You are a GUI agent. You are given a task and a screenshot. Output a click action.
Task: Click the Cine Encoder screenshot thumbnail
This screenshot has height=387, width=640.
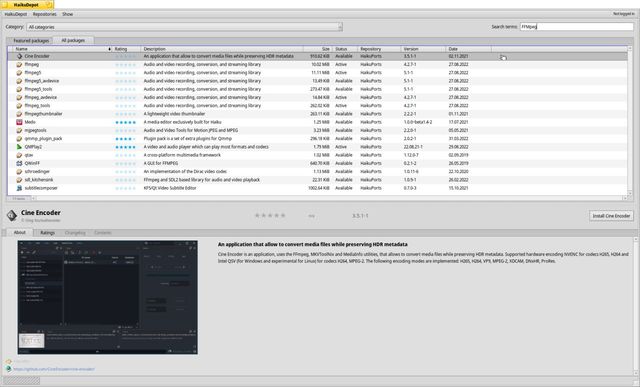point(108,297)
